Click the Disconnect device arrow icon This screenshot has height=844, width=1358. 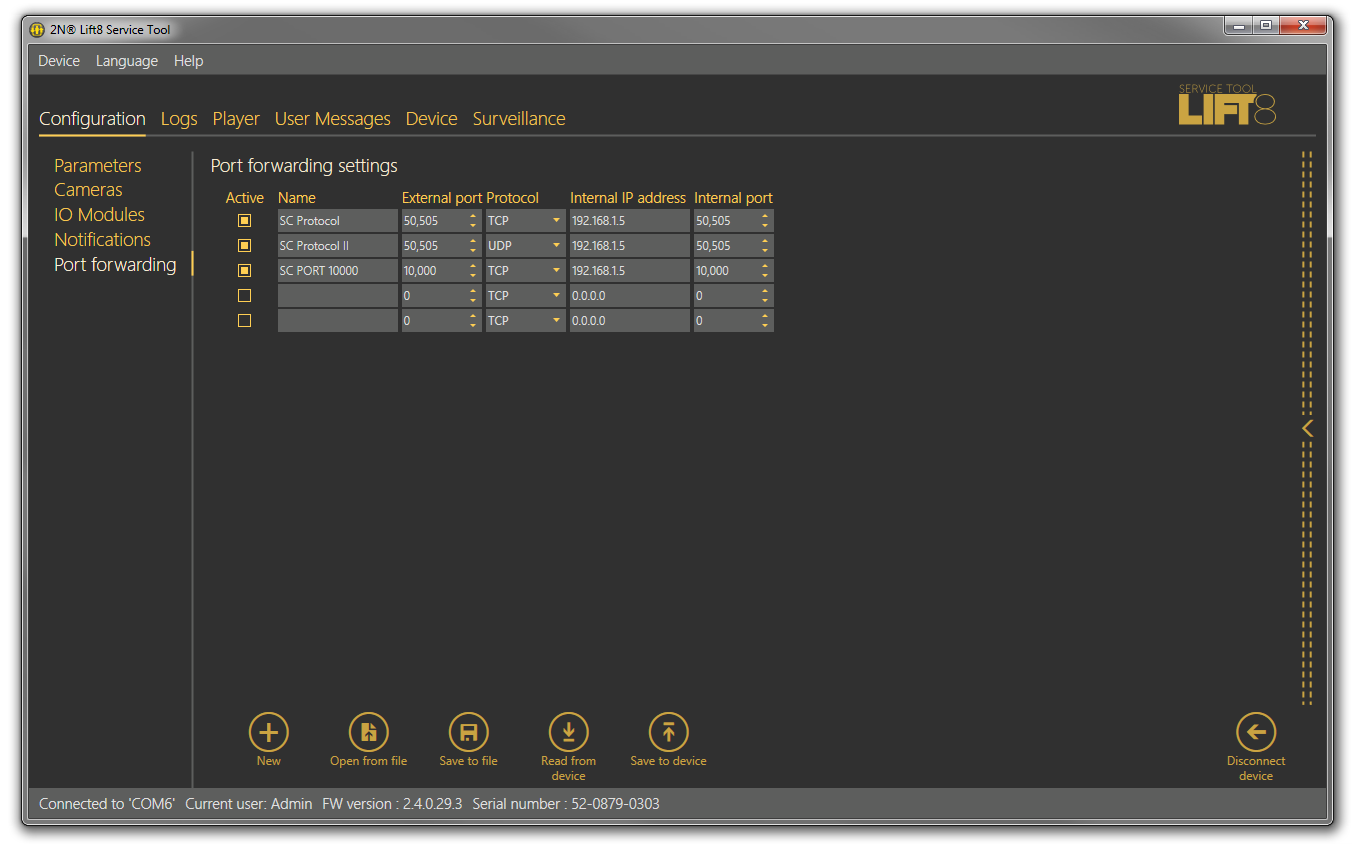(x=1256, y=732)
